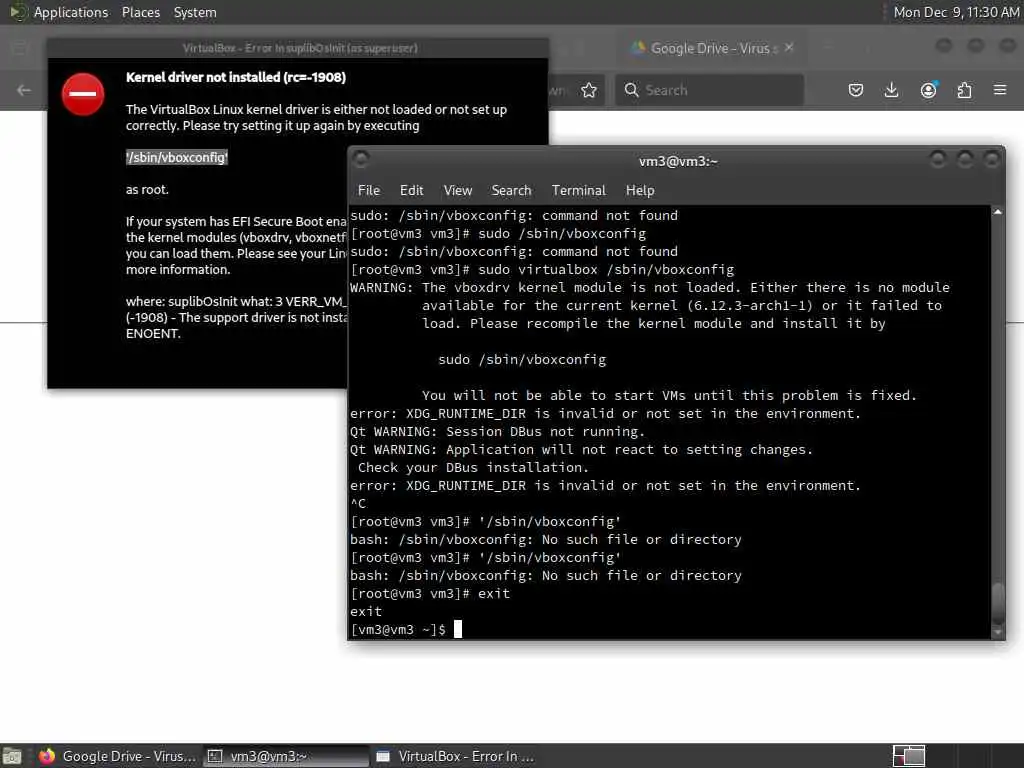Click the workspace switcher in bottom panel
Image resolution: width=1024 pixels, height=768 pixels.
908,756
